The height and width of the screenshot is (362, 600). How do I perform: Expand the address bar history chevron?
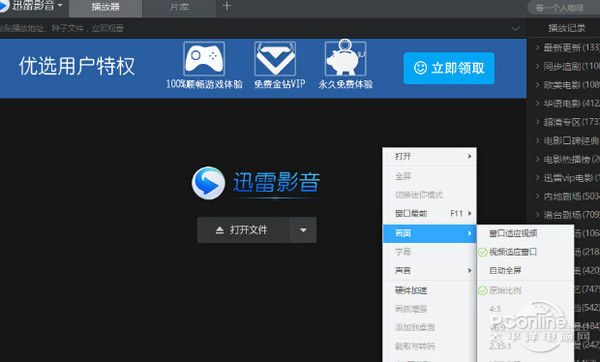click(x=515, y=28)
